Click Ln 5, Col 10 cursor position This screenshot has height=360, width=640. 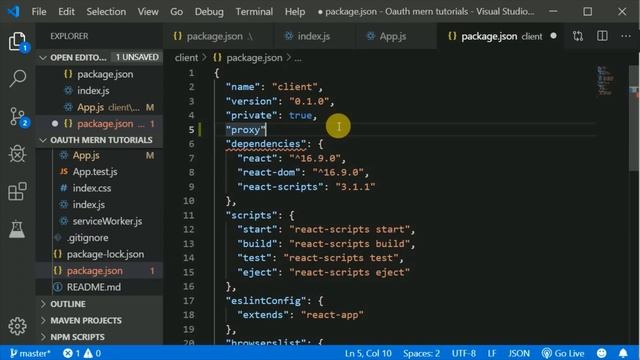point(368,353)
